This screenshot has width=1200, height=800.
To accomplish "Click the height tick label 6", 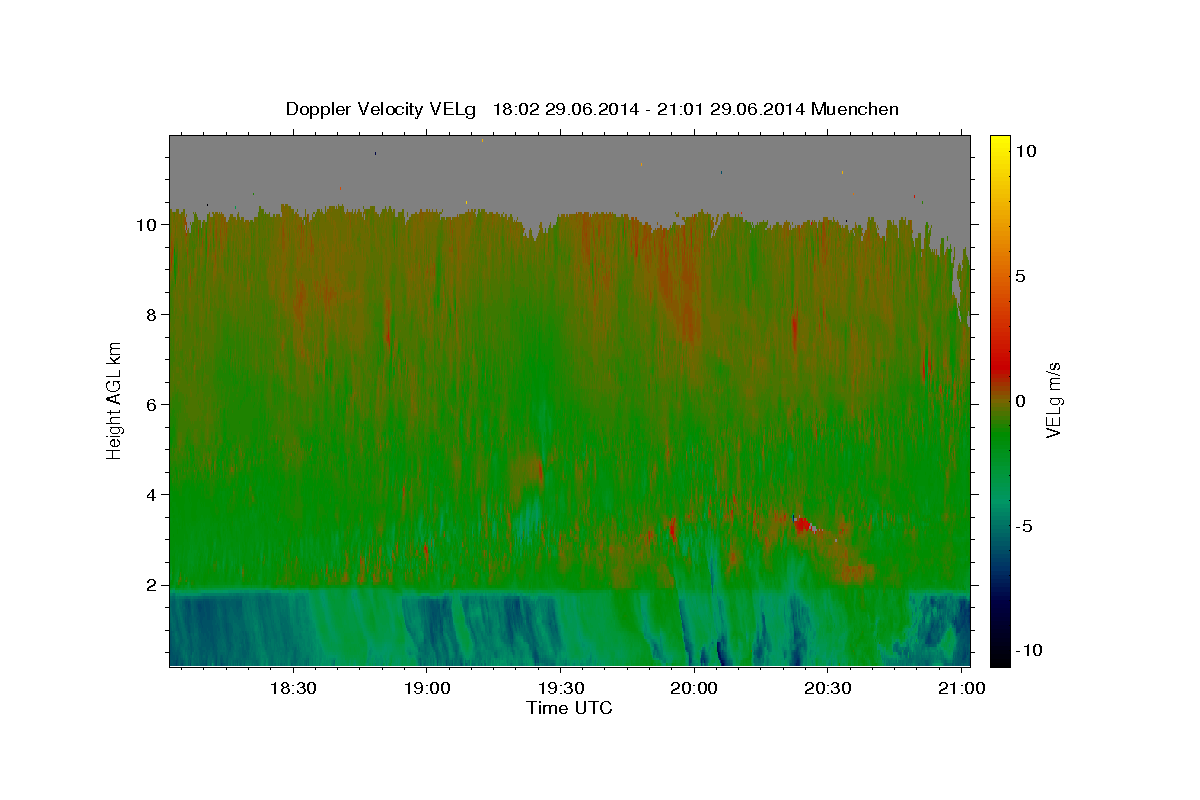I will (153, 405).
